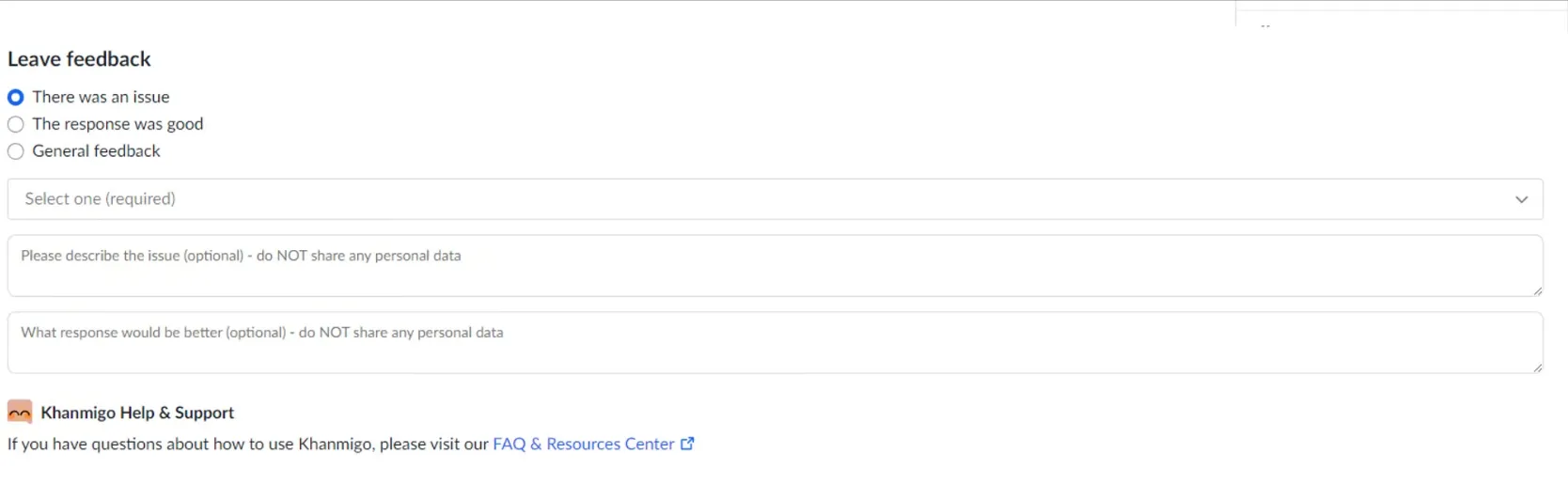Screen dimensions: 1568x485
Task: Click the "do NOT share any personal data" issue placeholder
Action: click(358, 256)
